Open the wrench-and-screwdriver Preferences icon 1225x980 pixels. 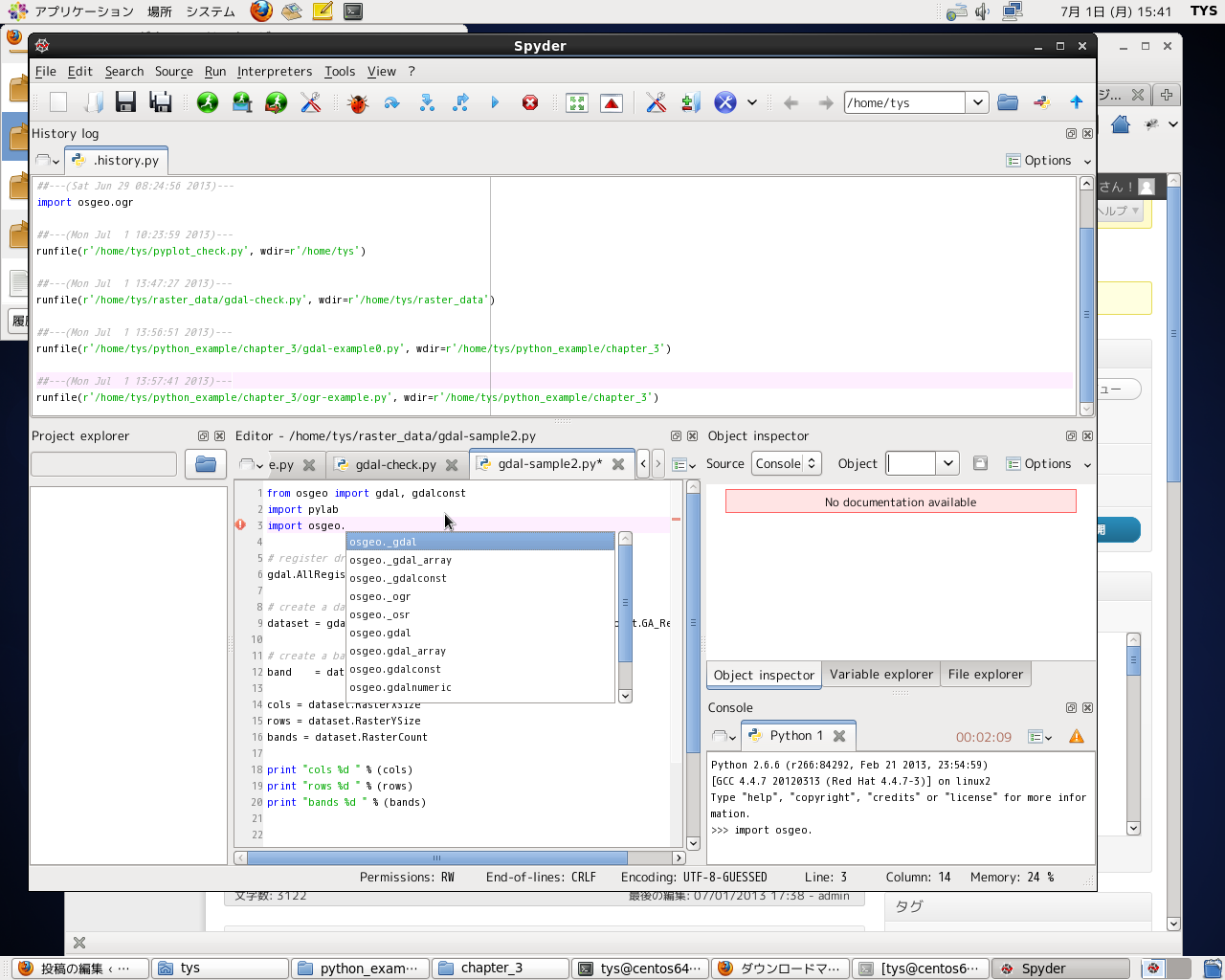656,102
